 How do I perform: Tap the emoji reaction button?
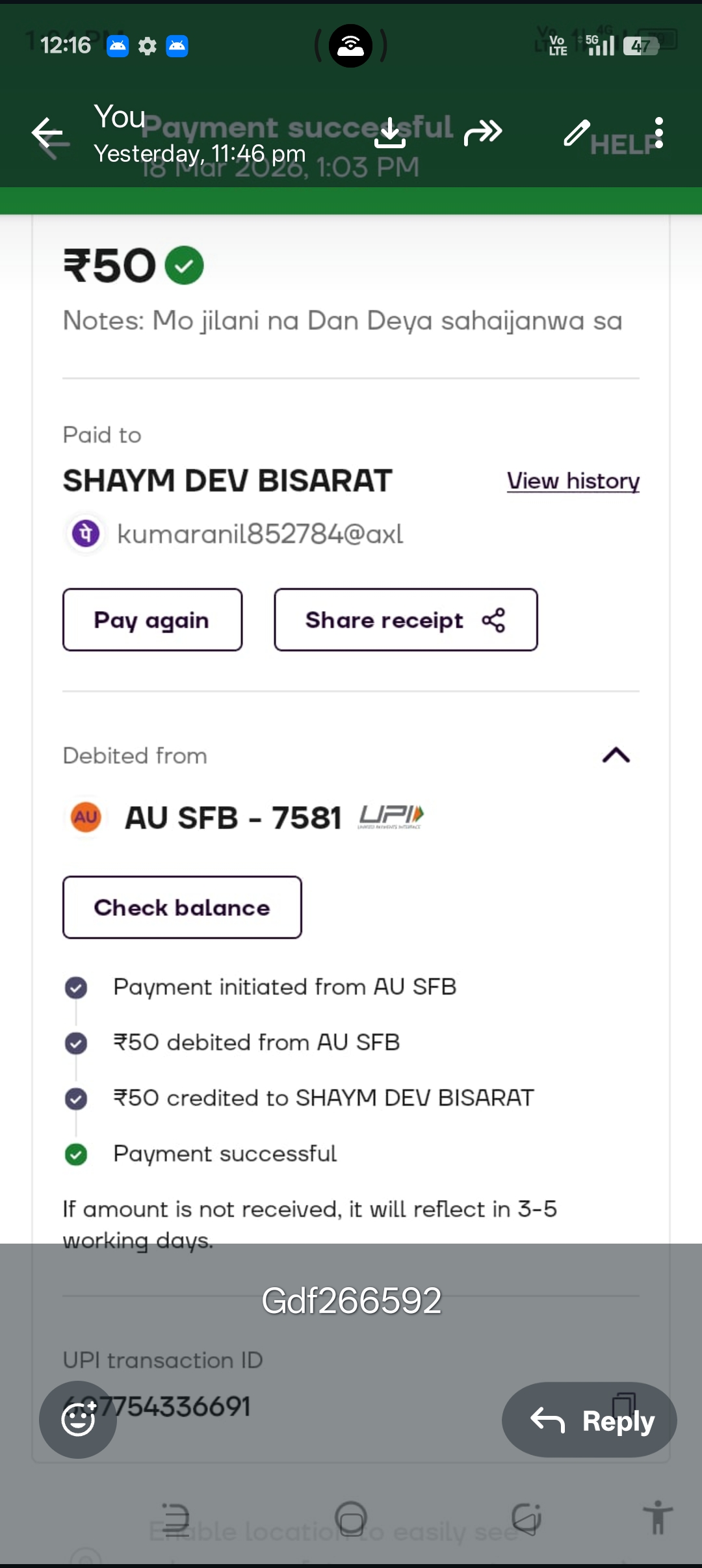[x=78, y=1419]
